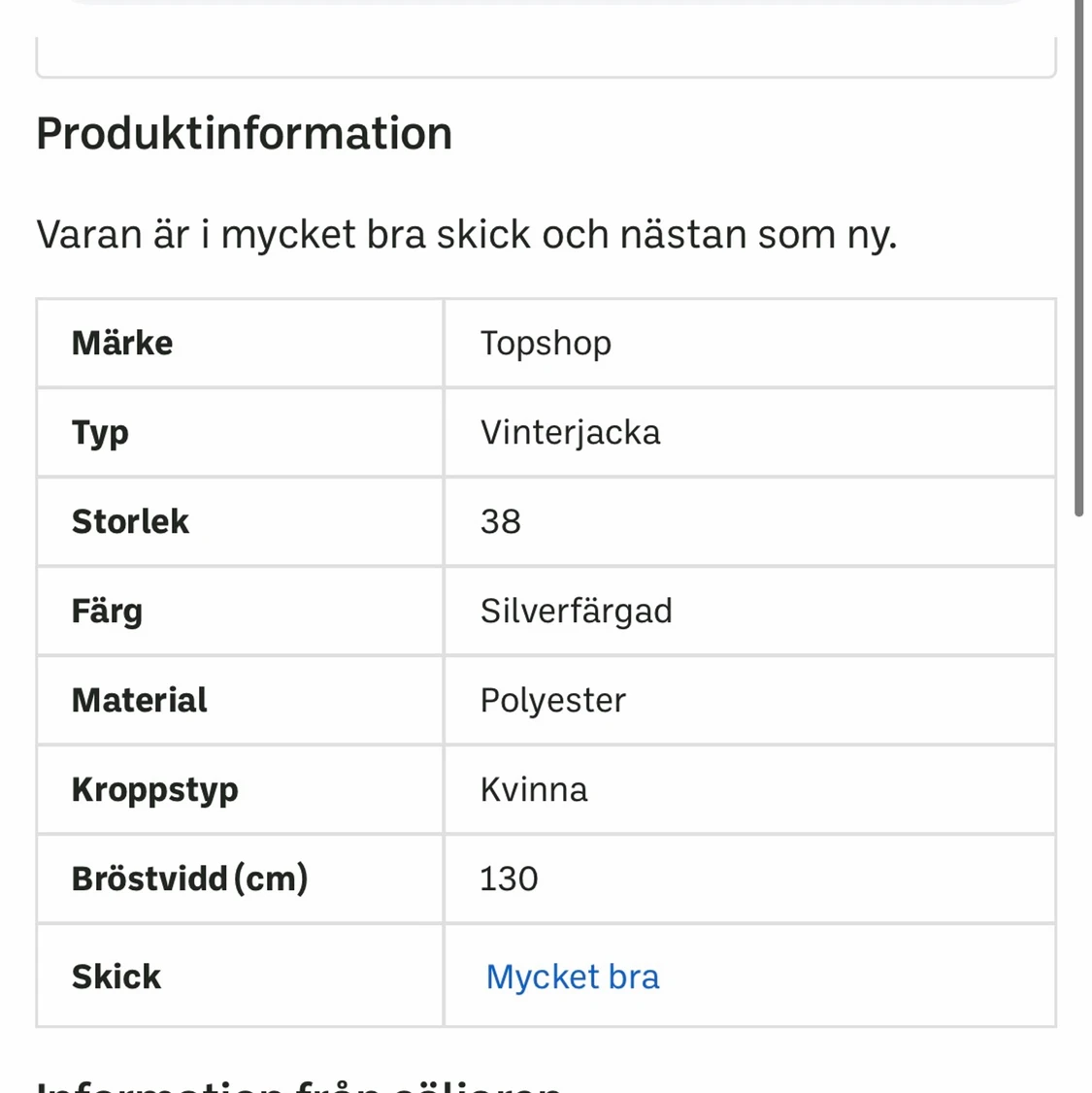The image size is (1092, 1093).
Task: Click the Vinterjacka type value
Action: tap(570, 433)
